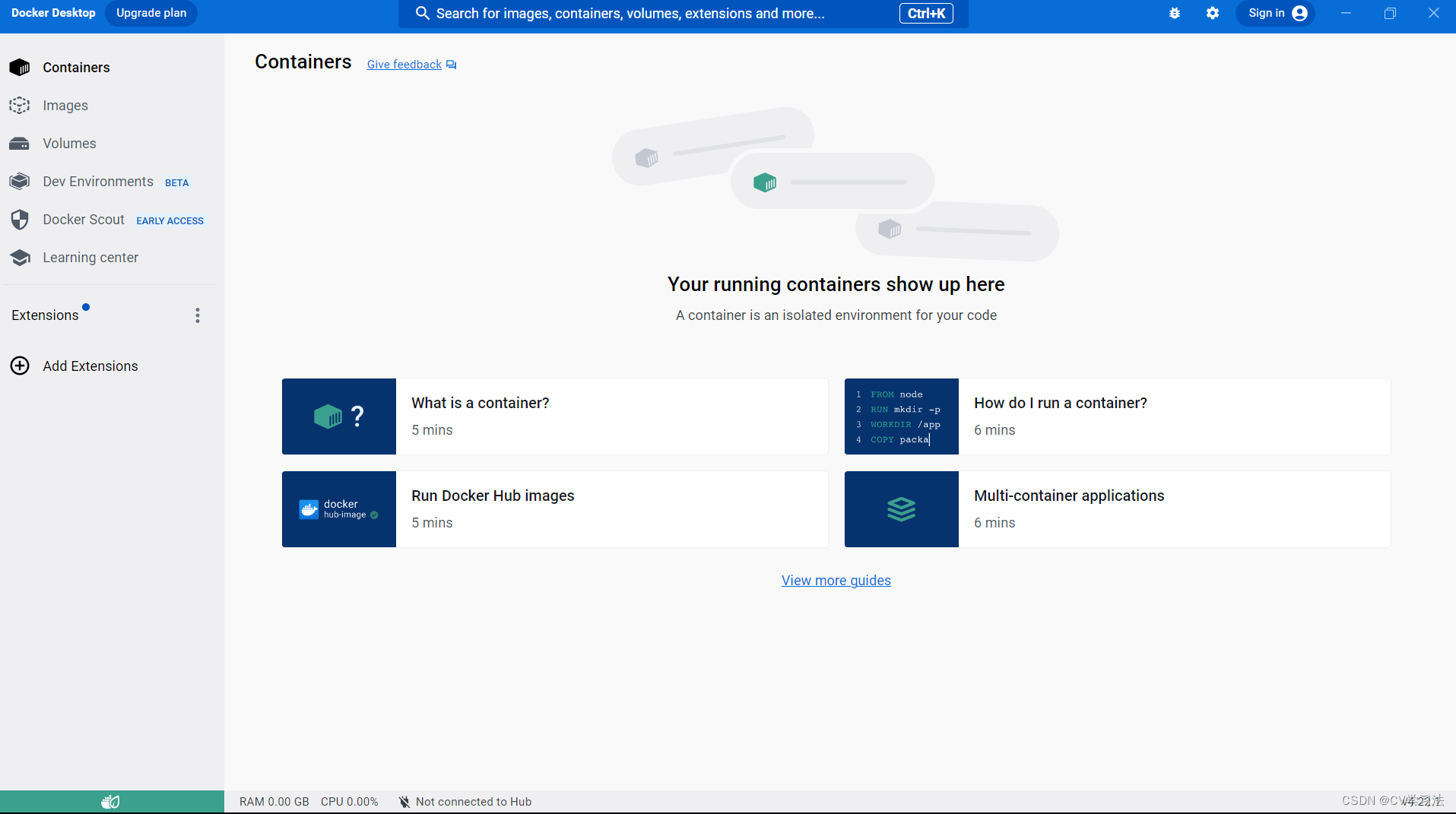
Task: Open the Settings gear icon
Action: coord(1213,13)
